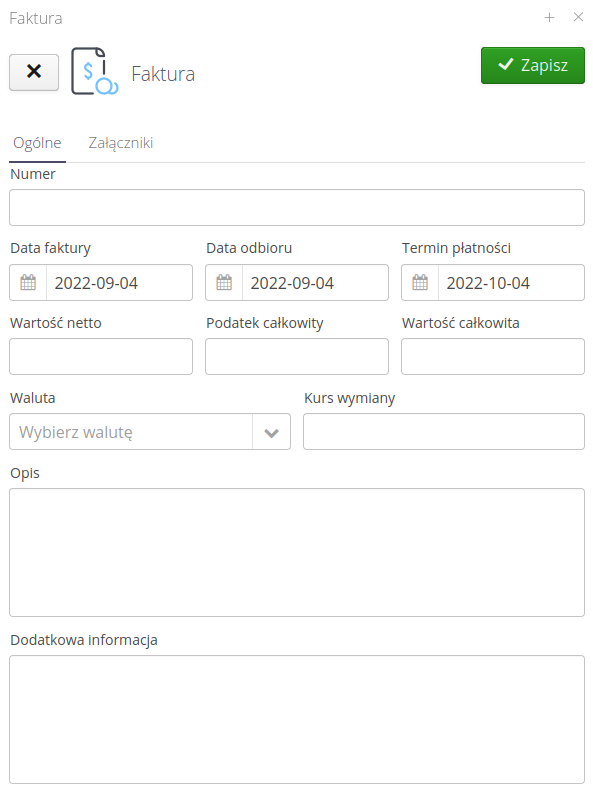The height and width of the screenshot is (792, 593).
Task: Click the Dodatkowa informacja text area
Action: (297, 720)
